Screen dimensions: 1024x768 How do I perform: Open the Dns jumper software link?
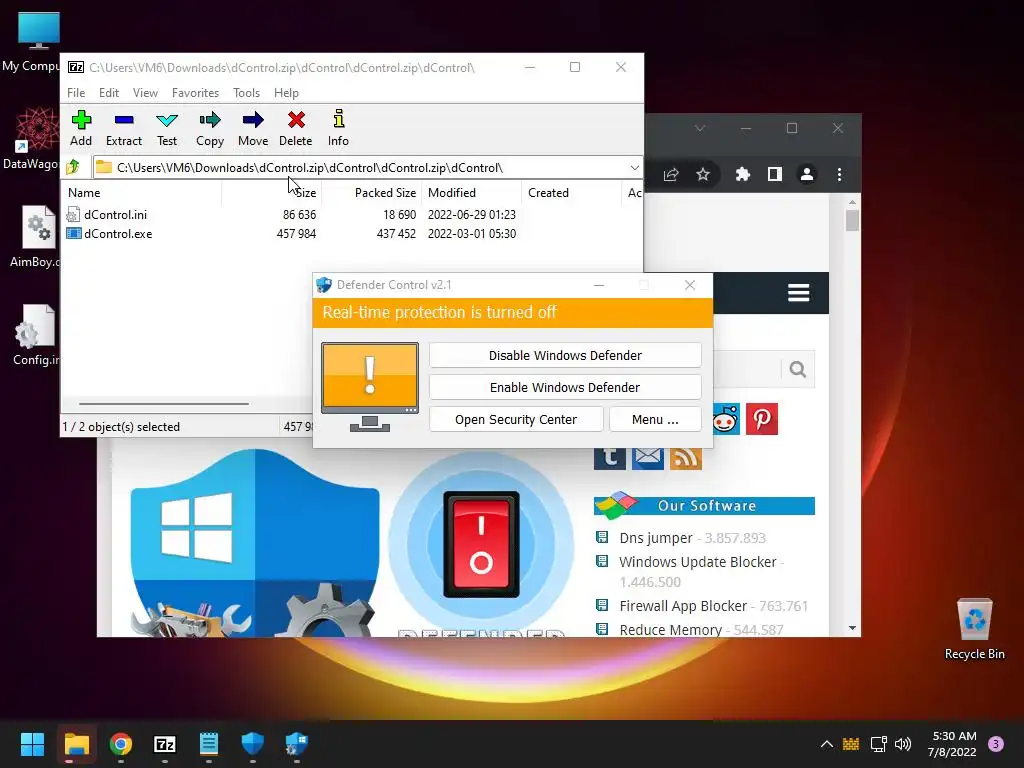coord(656,538)
